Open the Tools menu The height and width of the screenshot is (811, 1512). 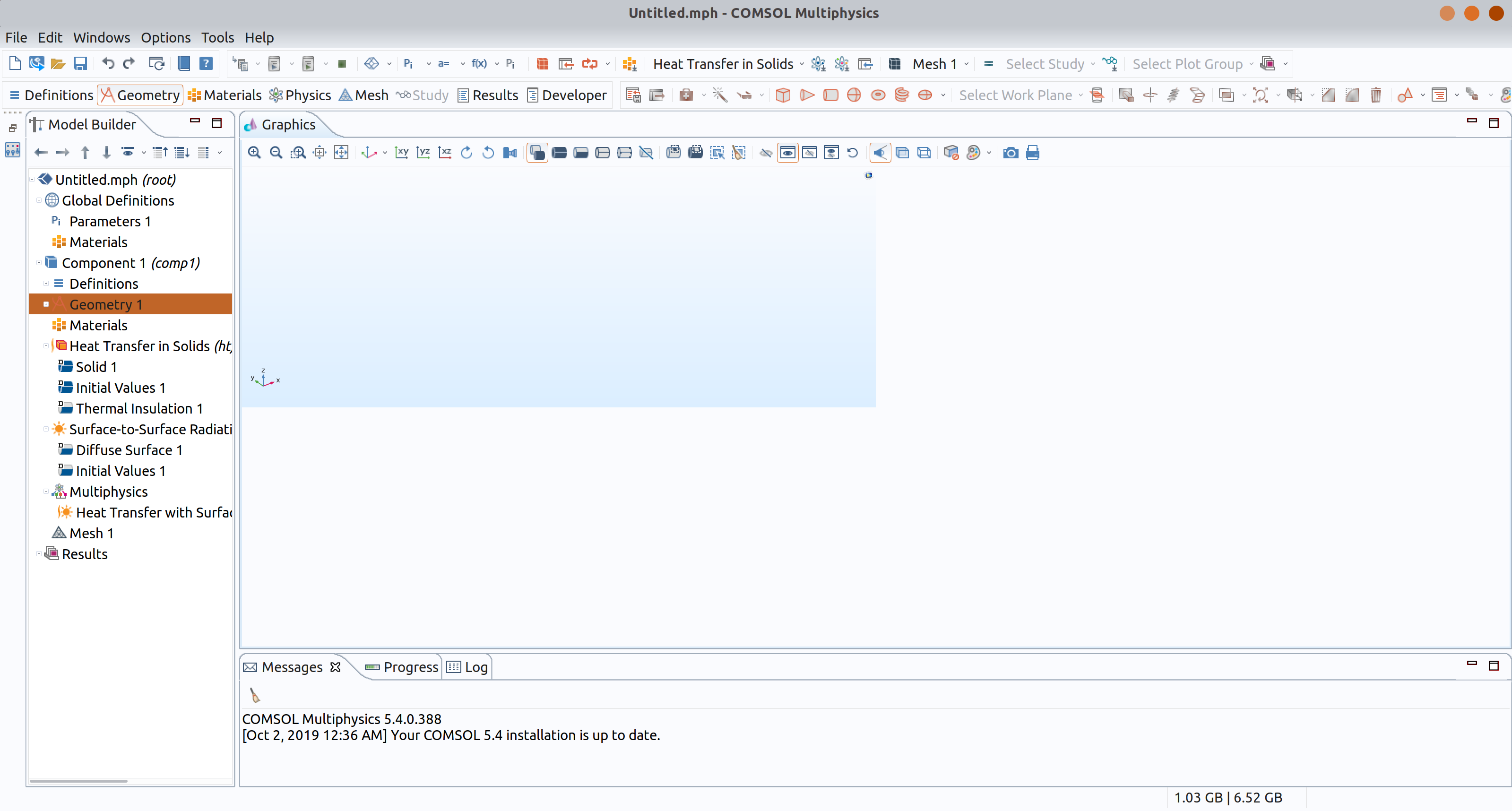click(217, 37)
